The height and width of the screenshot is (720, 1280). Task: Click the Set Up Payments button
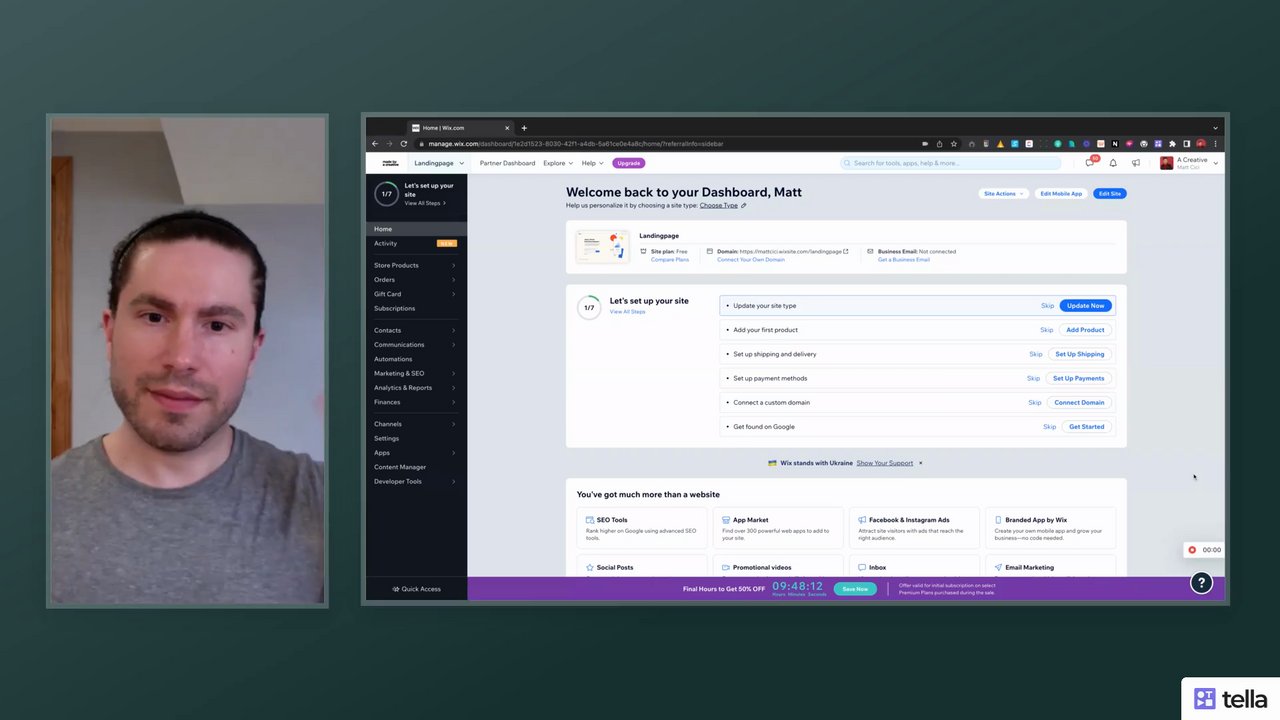(1078, 378)
